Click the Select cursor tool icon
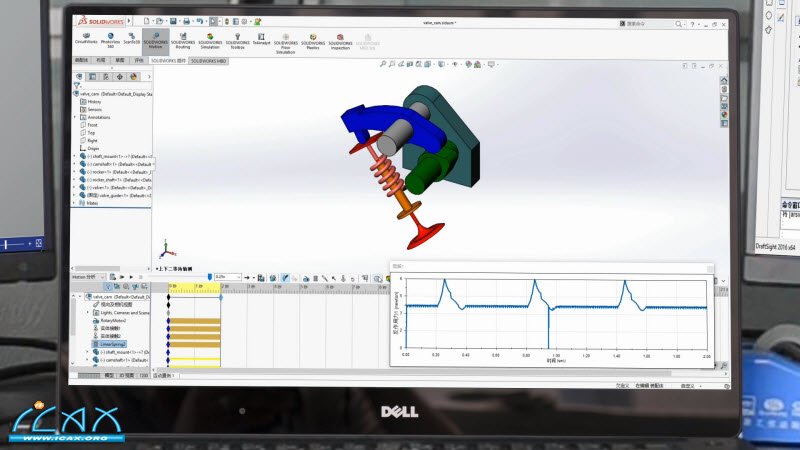The image size is (800, 450). (x=213, y=21)
